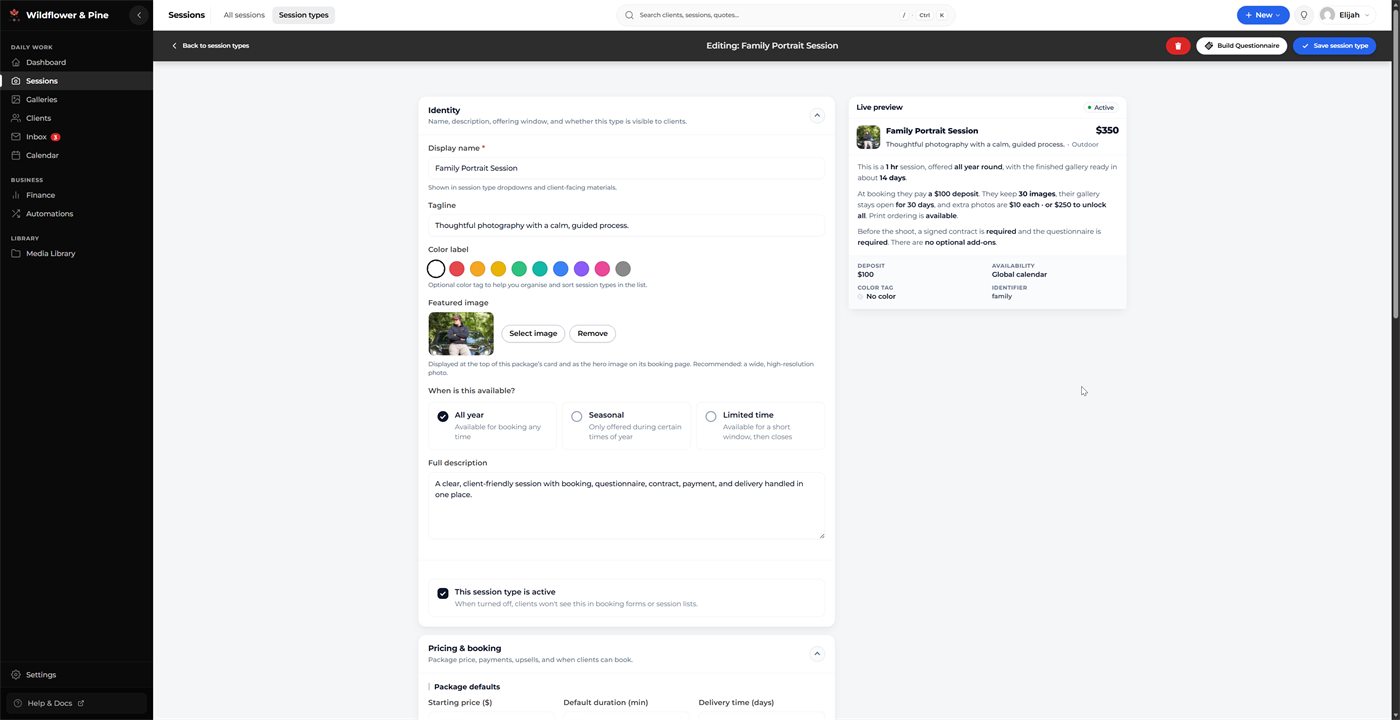Go to Sessions in the sidebar

pos(76,81)
